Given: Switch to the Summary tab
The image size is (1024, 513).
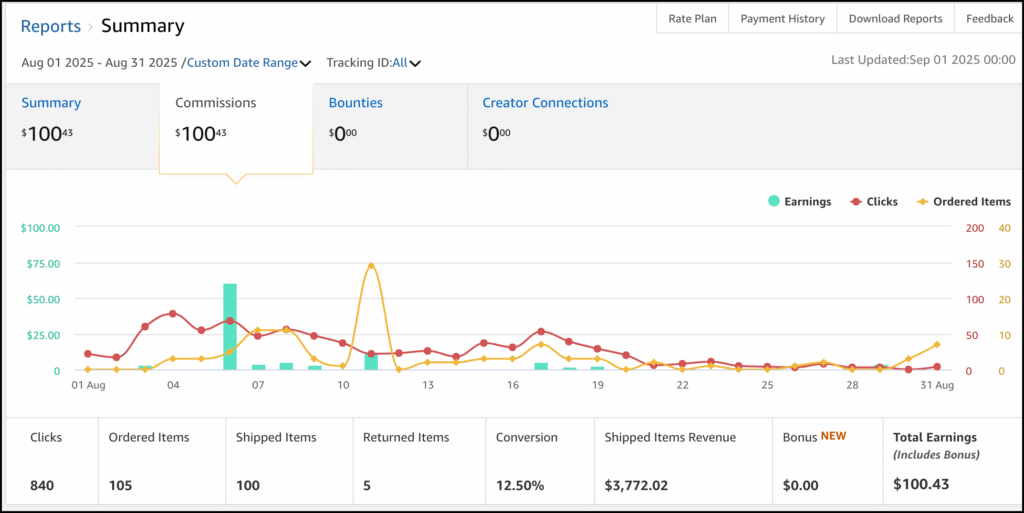Looking at the screenshot, I should (x=51, y=103).
